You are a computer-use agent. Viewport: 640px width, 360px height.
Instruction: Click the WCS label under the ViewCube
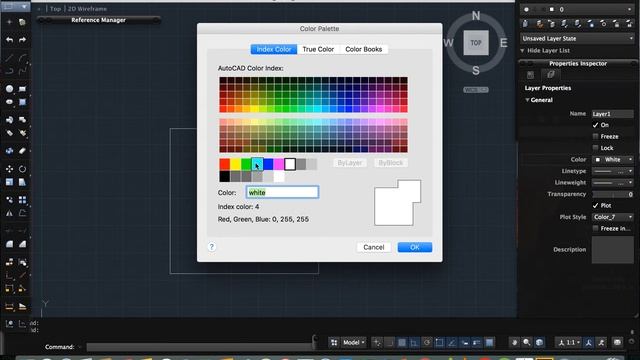pyautogui.click(x=476, y=89)
